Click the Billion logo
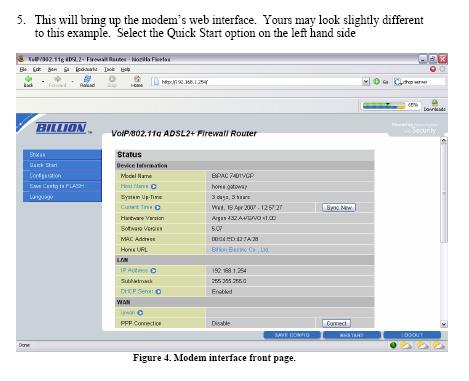Screen dimensions: 469x381 click(61, 128)
